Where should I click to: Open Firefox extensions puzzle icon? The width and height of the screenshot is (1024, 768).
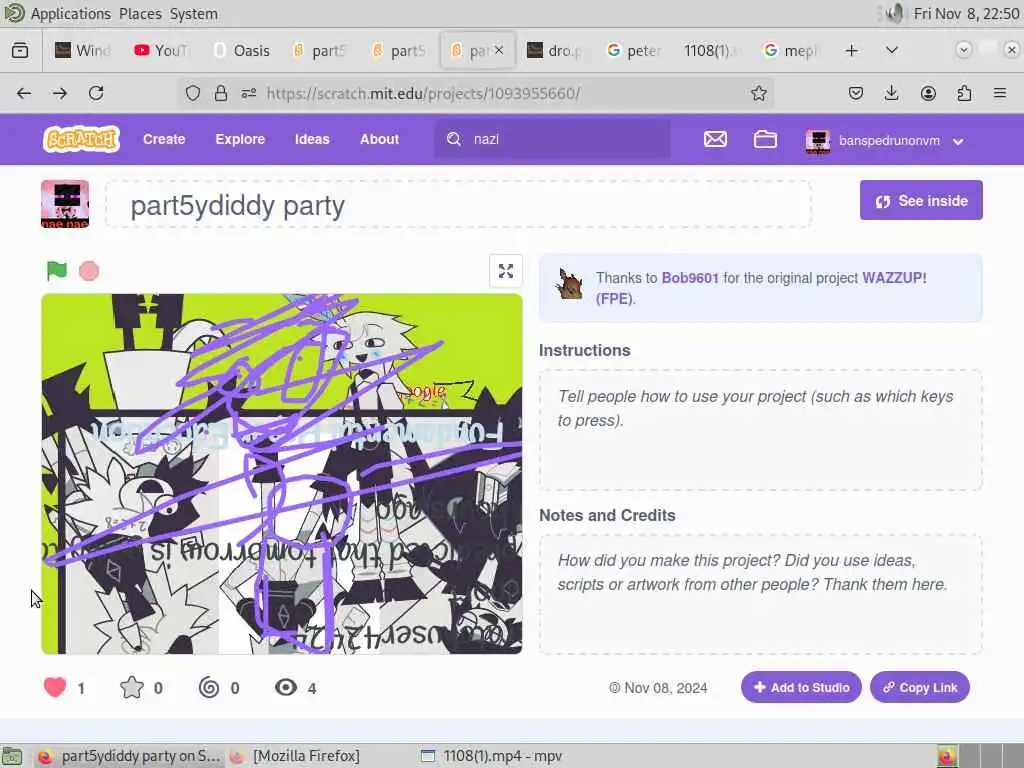tap(964, 93)
